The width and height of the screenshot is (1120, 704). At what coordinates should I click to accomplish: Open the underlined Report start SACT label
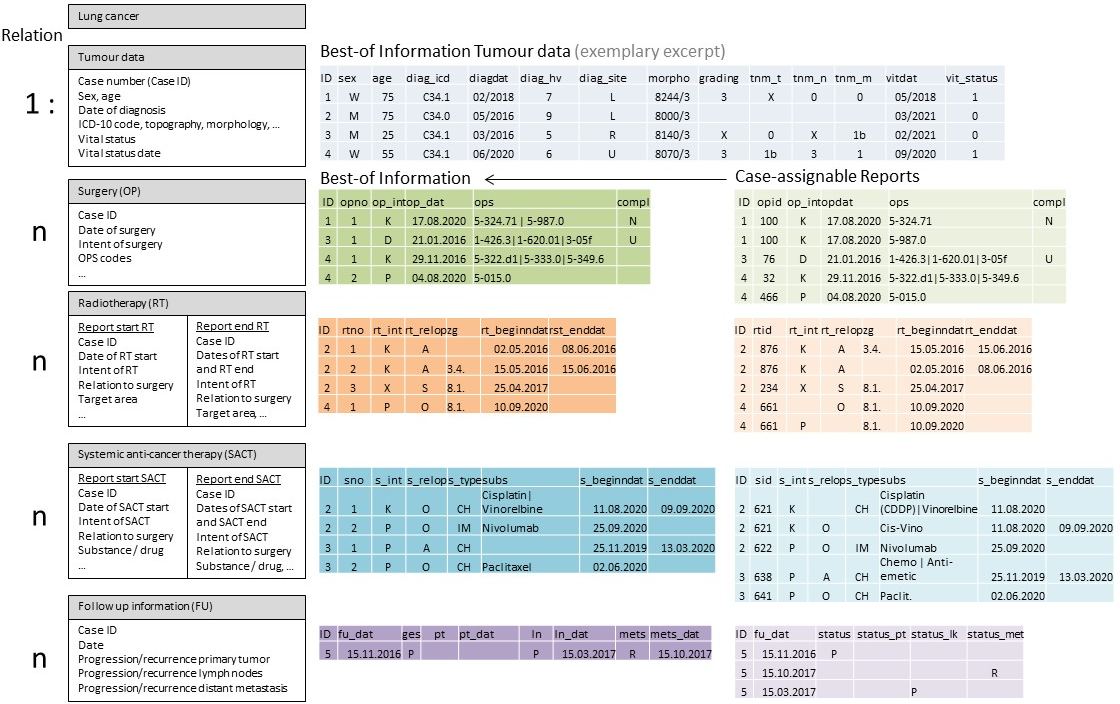tap(122, 479)
